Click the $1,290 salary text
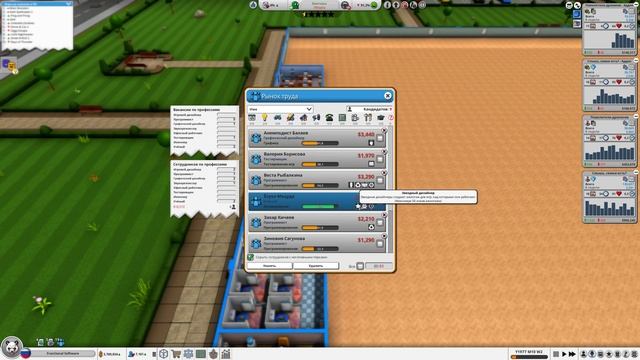Screen dimensions: 640x360 [x=366, y=240]
